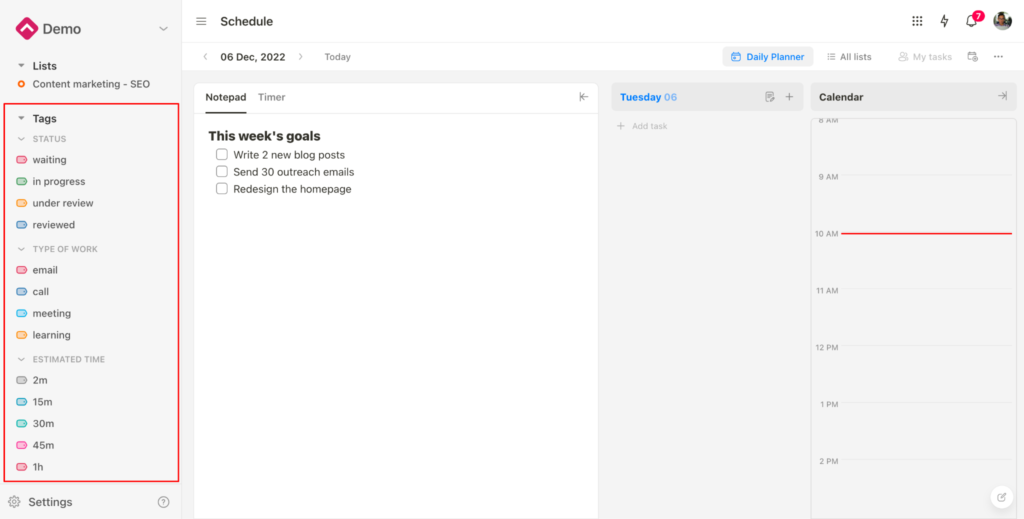This screenshot has height=519, width=1024.
Task: Check 'Send 30 outreach emails'
Action: 222,172
